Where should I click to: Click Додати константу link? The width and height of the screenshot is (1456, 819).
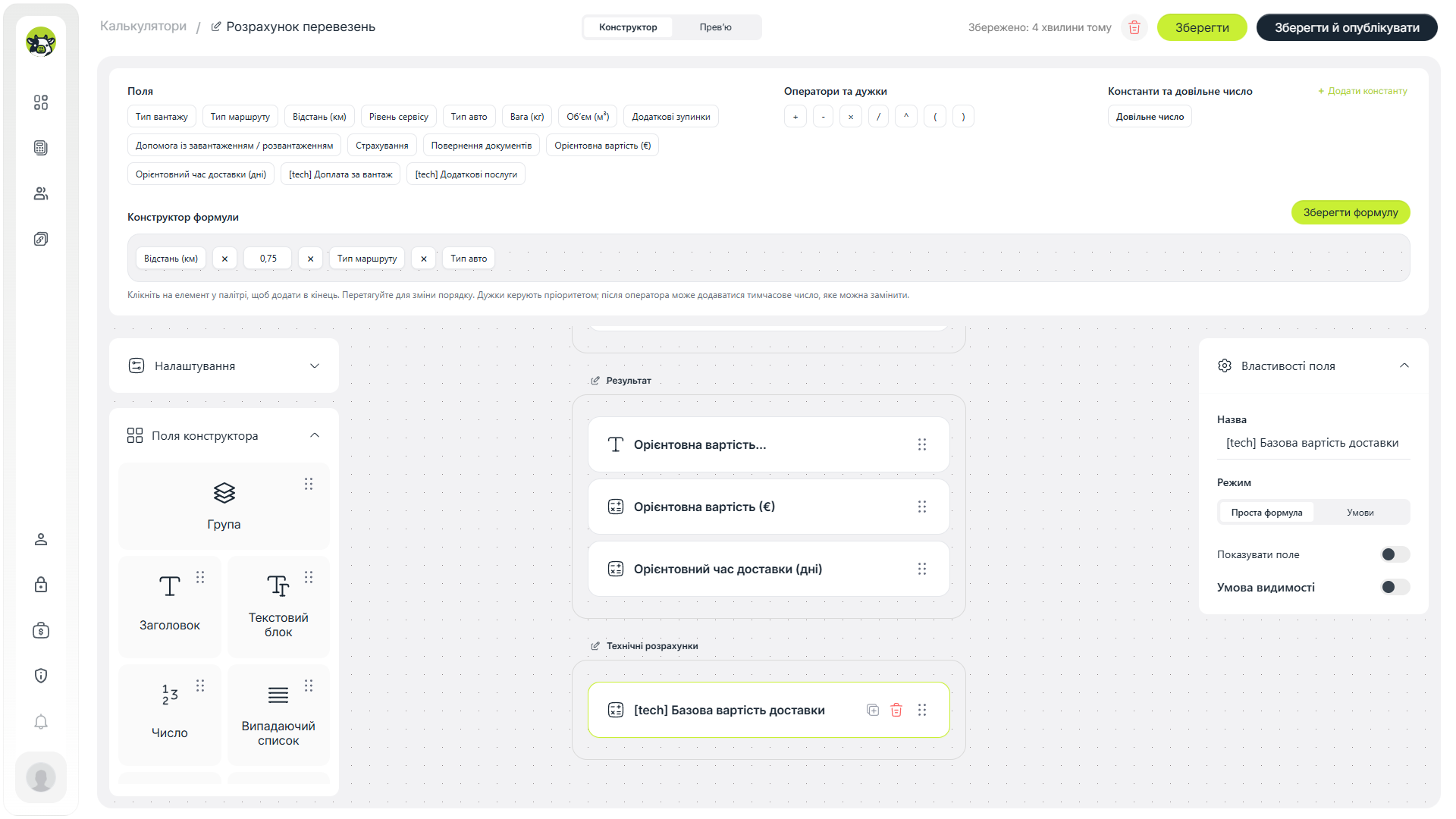point(1363,91)
